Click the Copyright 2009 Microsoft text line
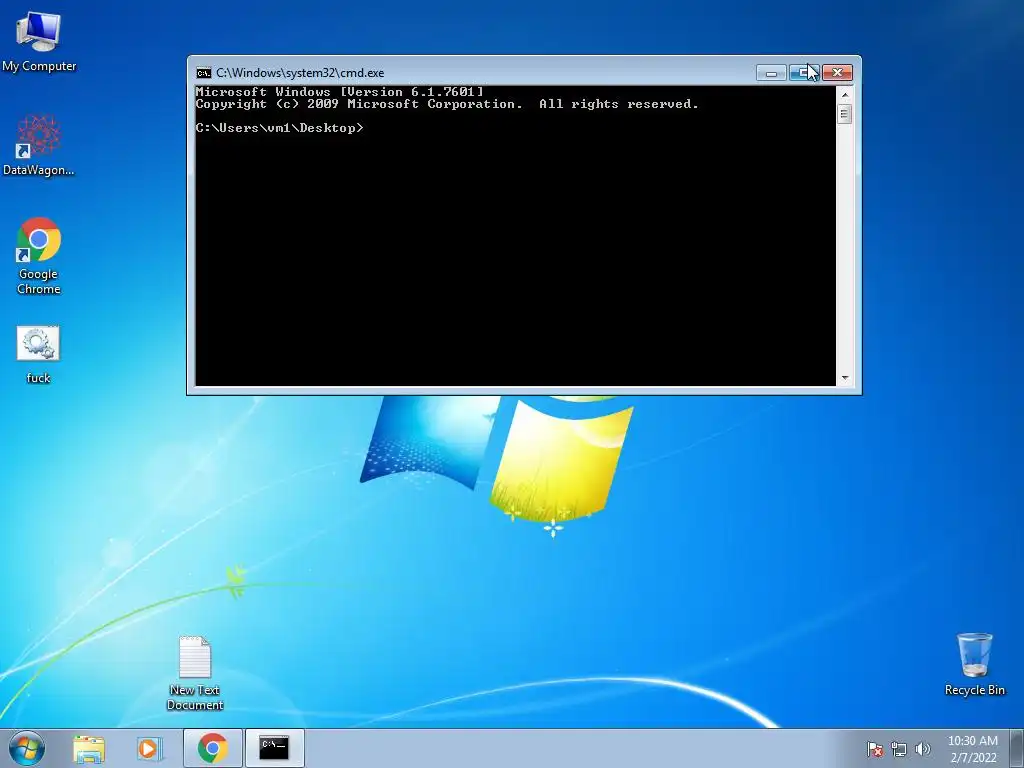 [447, 104]
